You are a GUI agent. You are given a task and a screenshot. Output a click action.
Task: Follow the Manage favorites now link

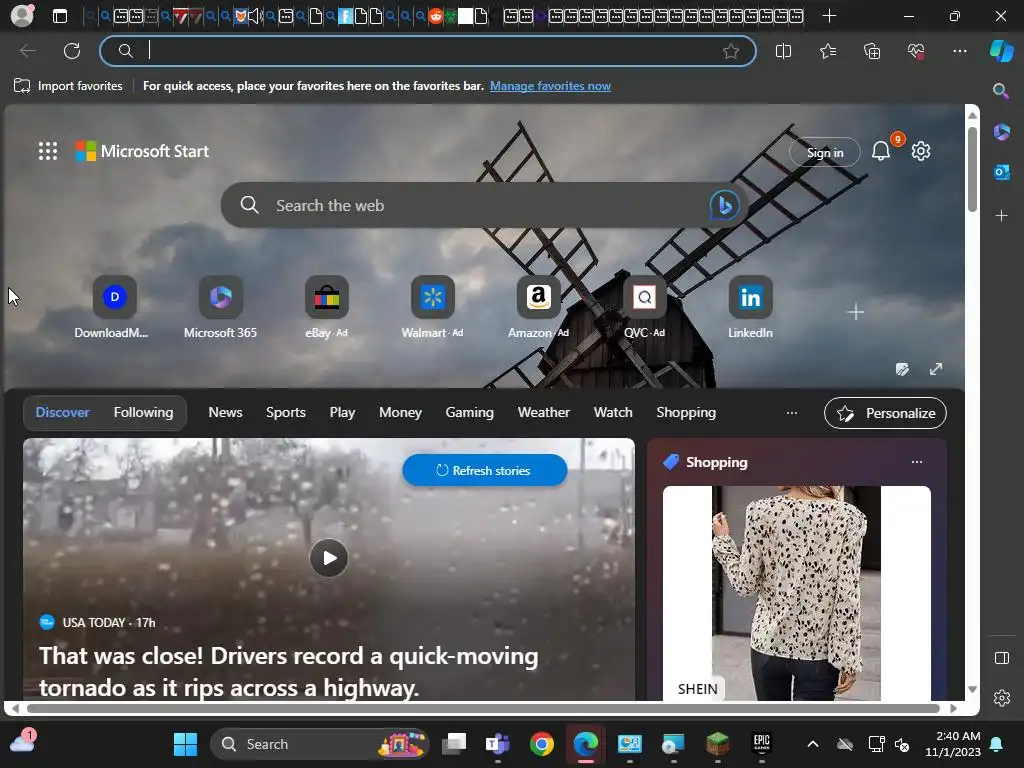coord(550,86)
